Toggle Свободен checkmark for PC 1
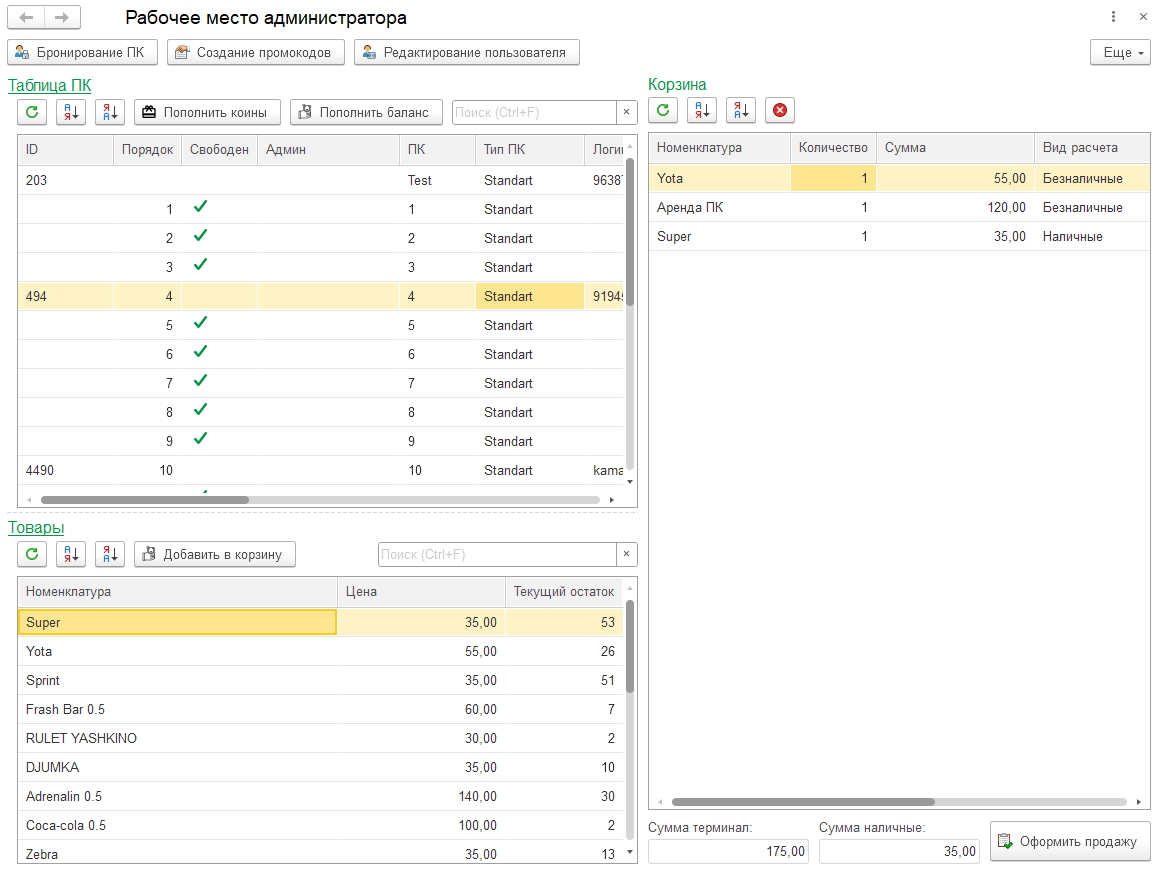The height and width of the screenshot is (873, 1164). tap(200, 208)
